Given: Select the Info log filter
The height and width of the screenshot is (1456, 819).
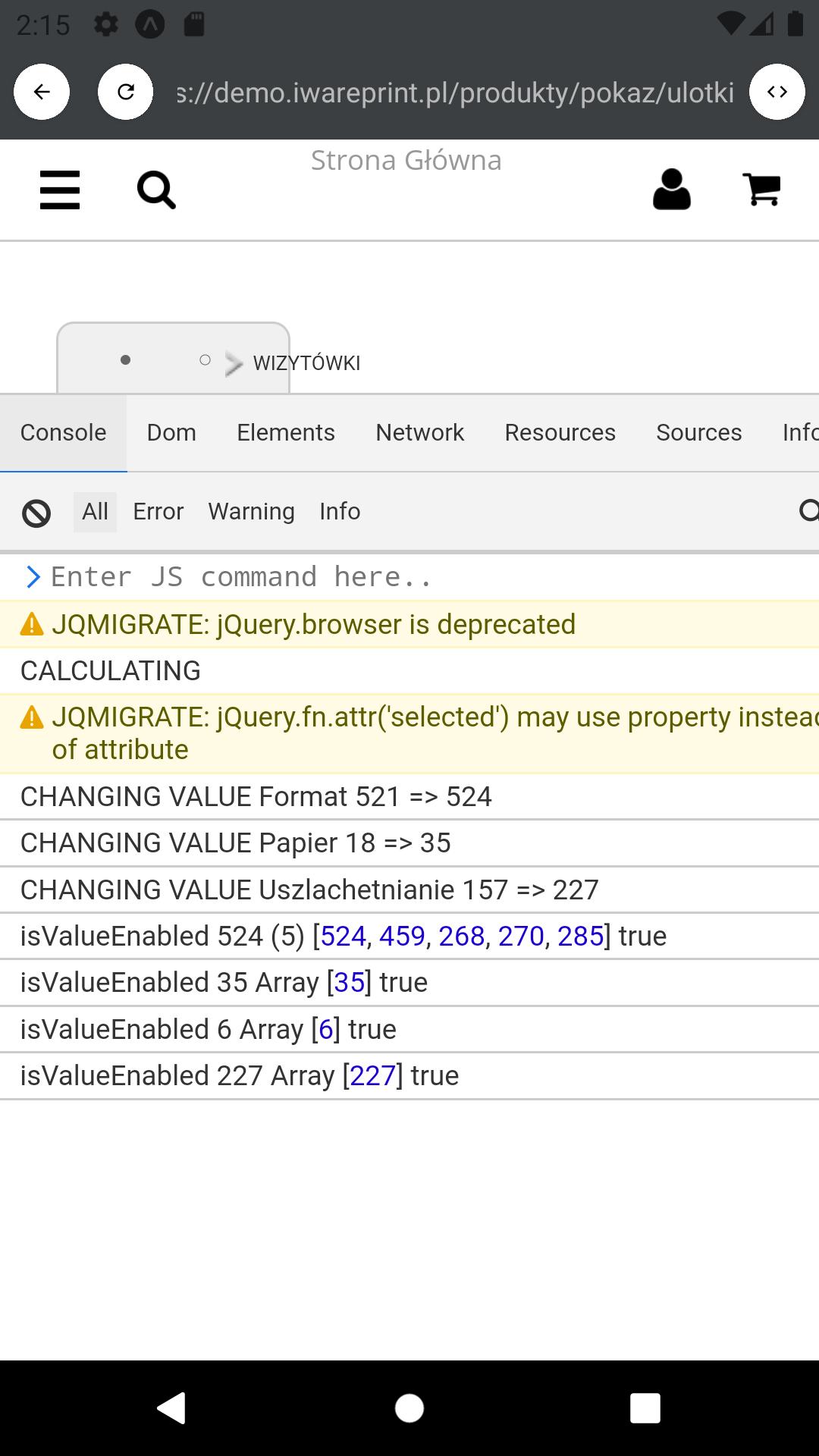Looking at the screenshot, I should [340, 512].
